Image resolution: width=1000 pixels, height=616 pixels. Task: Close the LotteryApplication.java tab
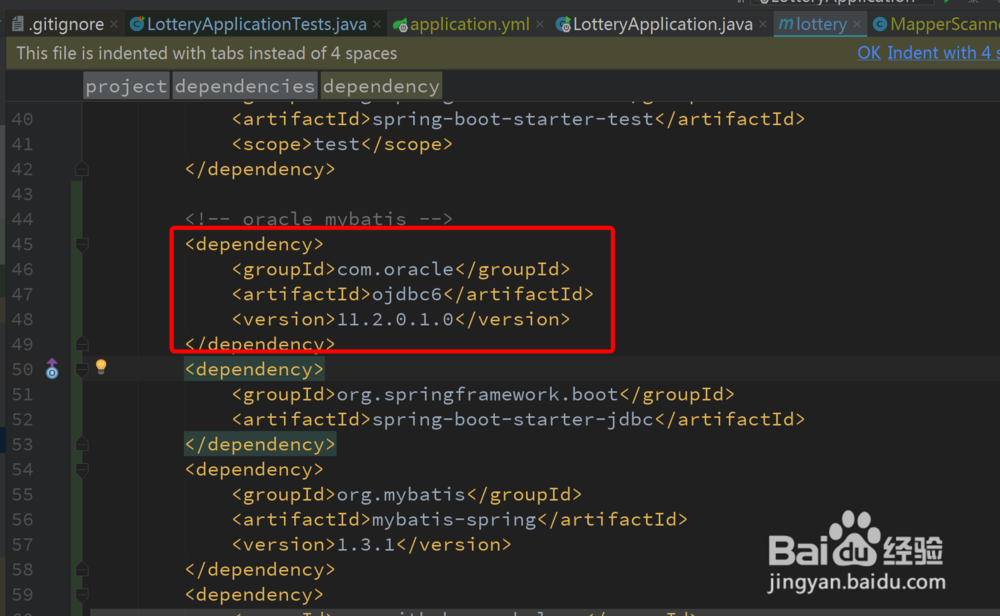point(763,24)
